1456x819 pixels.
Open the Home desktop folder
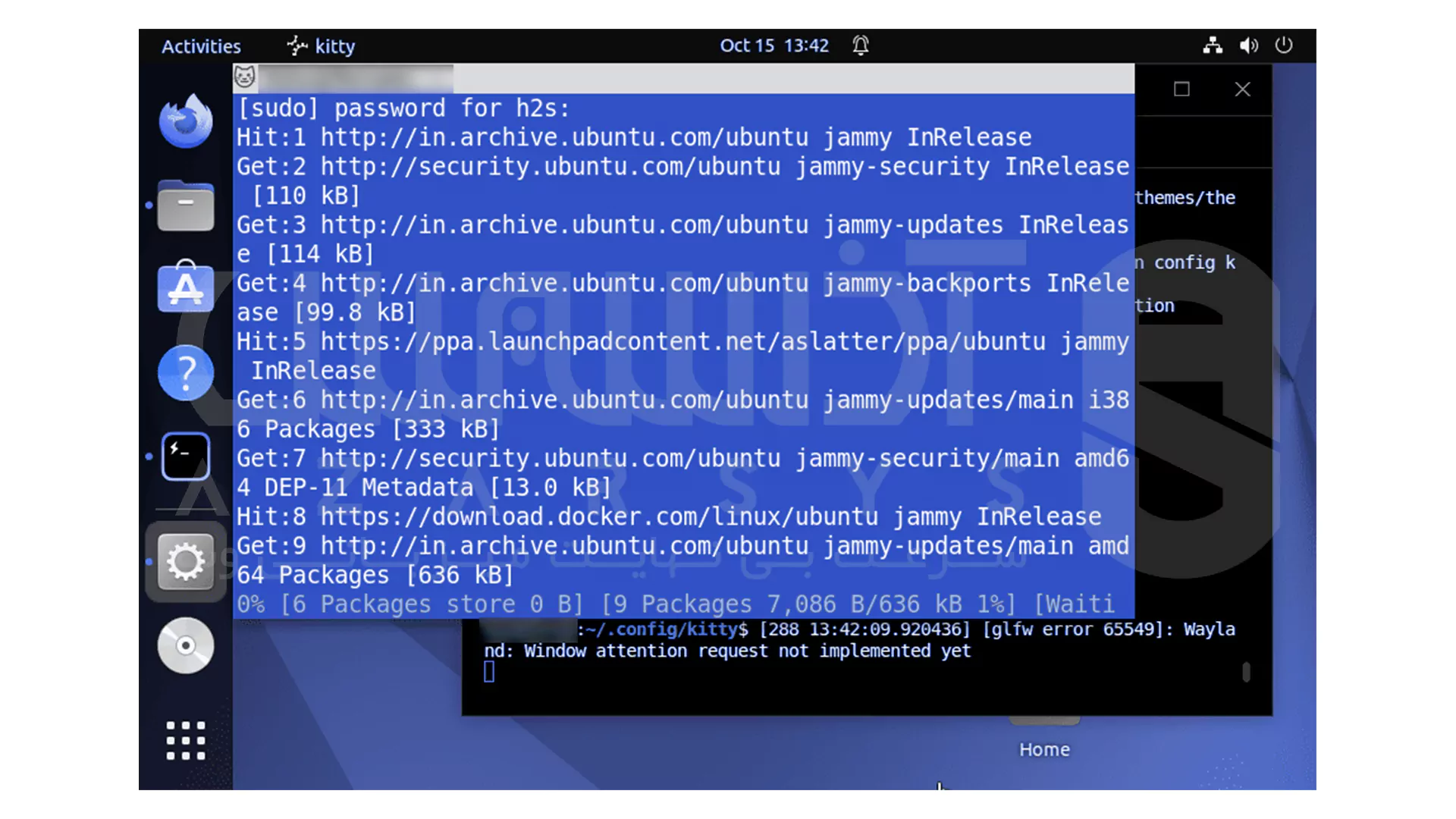1044,739
